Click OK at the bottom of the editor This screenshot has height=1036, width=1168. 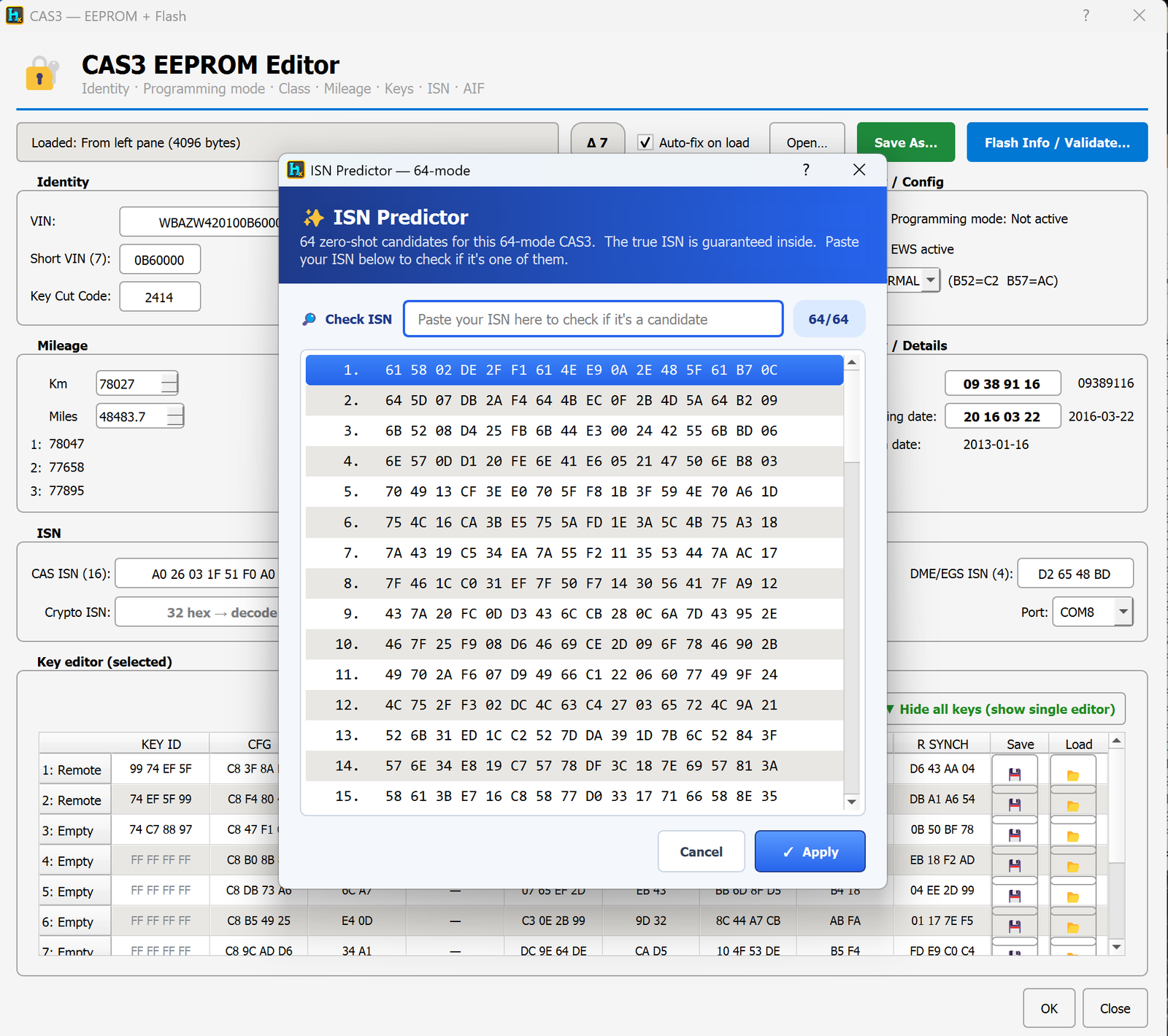[x=1049, y=1008]
